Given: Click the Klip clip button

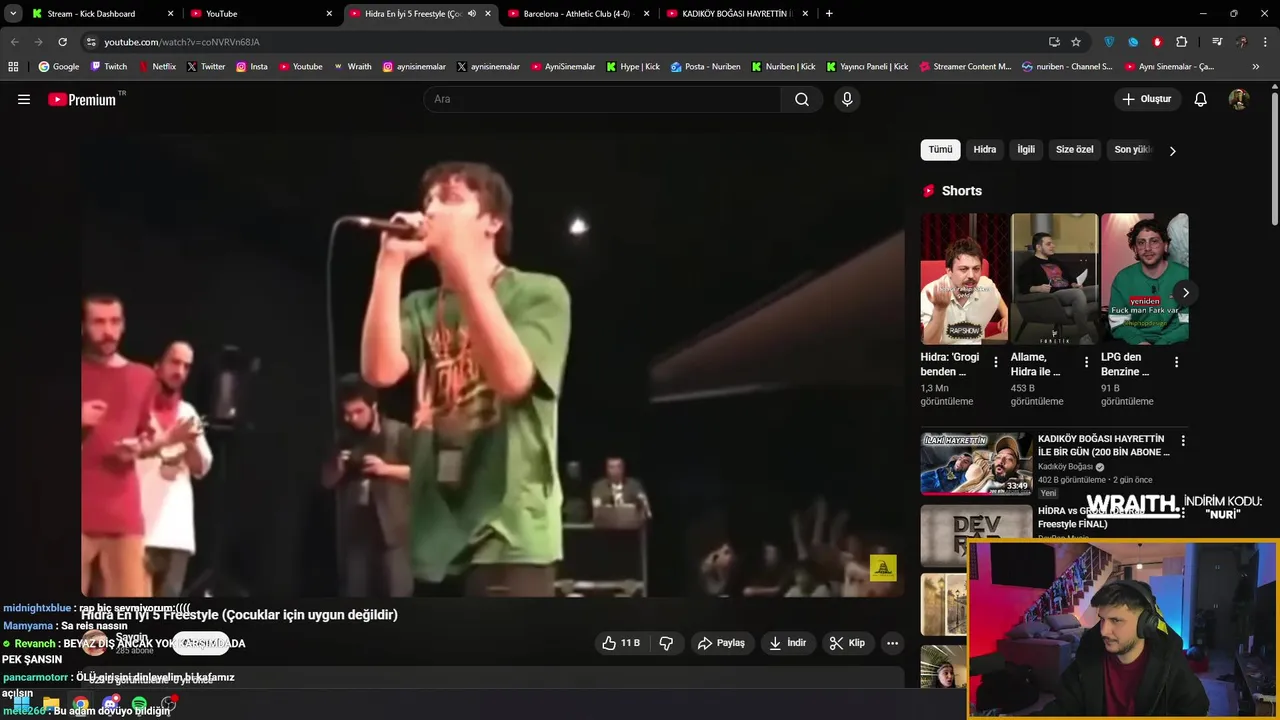Looking at the screenshot, I should point(848,643).
